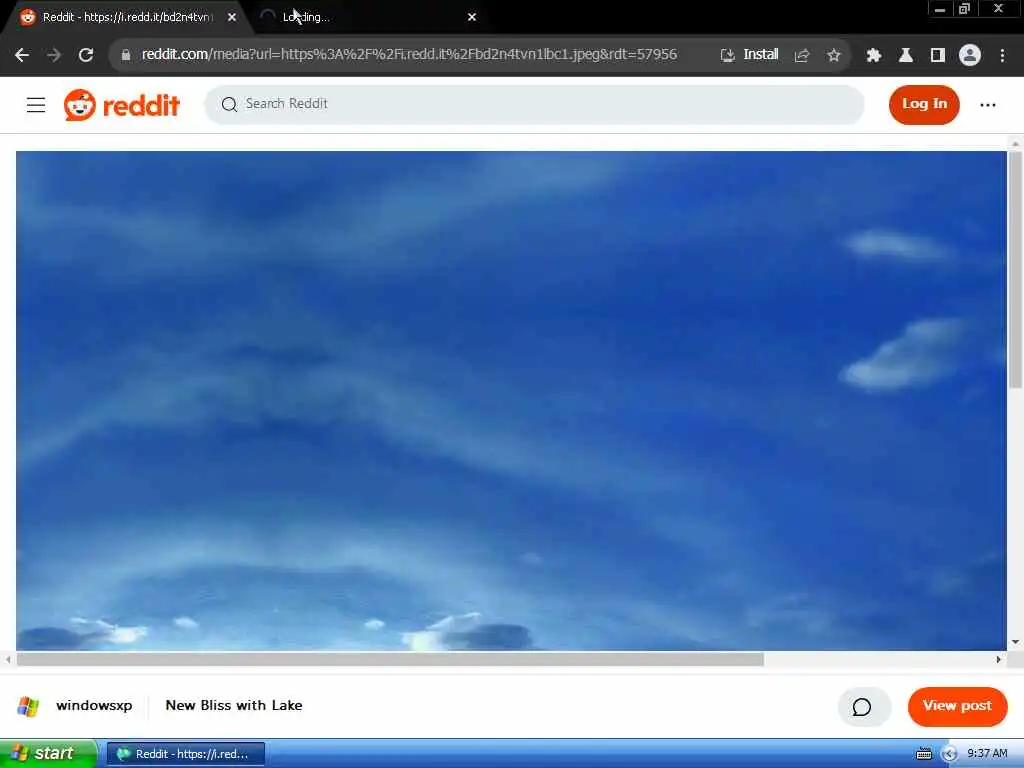Open the windowsxp subreddit link
This screenshot has width=1024, height=768.
click(x=94, y=705)
